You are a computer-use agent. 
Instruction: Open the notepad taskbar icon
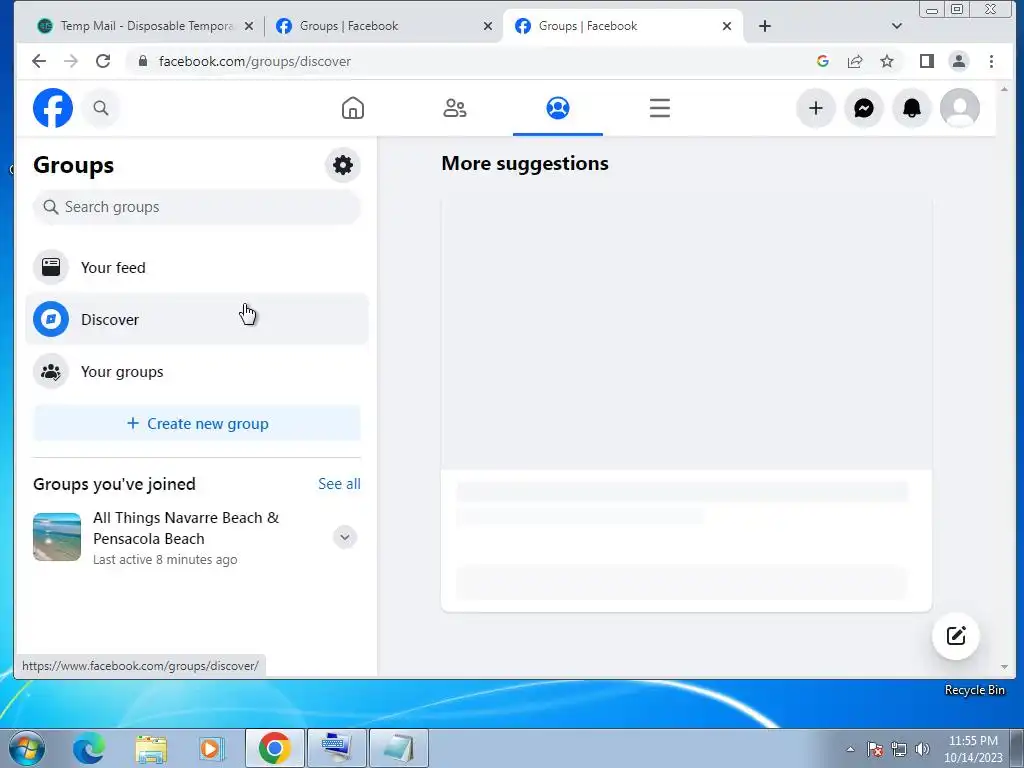click(x=398, y=748)
